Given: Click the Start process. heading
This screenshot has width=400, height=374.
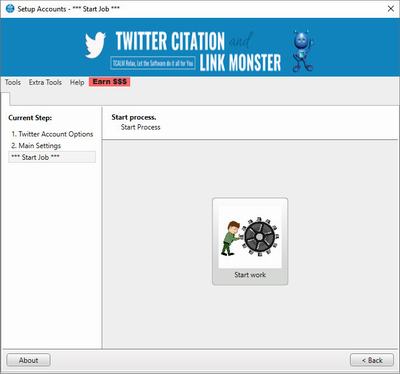Looking at the screenshot, I should pyautogui.click(x=134, y=117).
